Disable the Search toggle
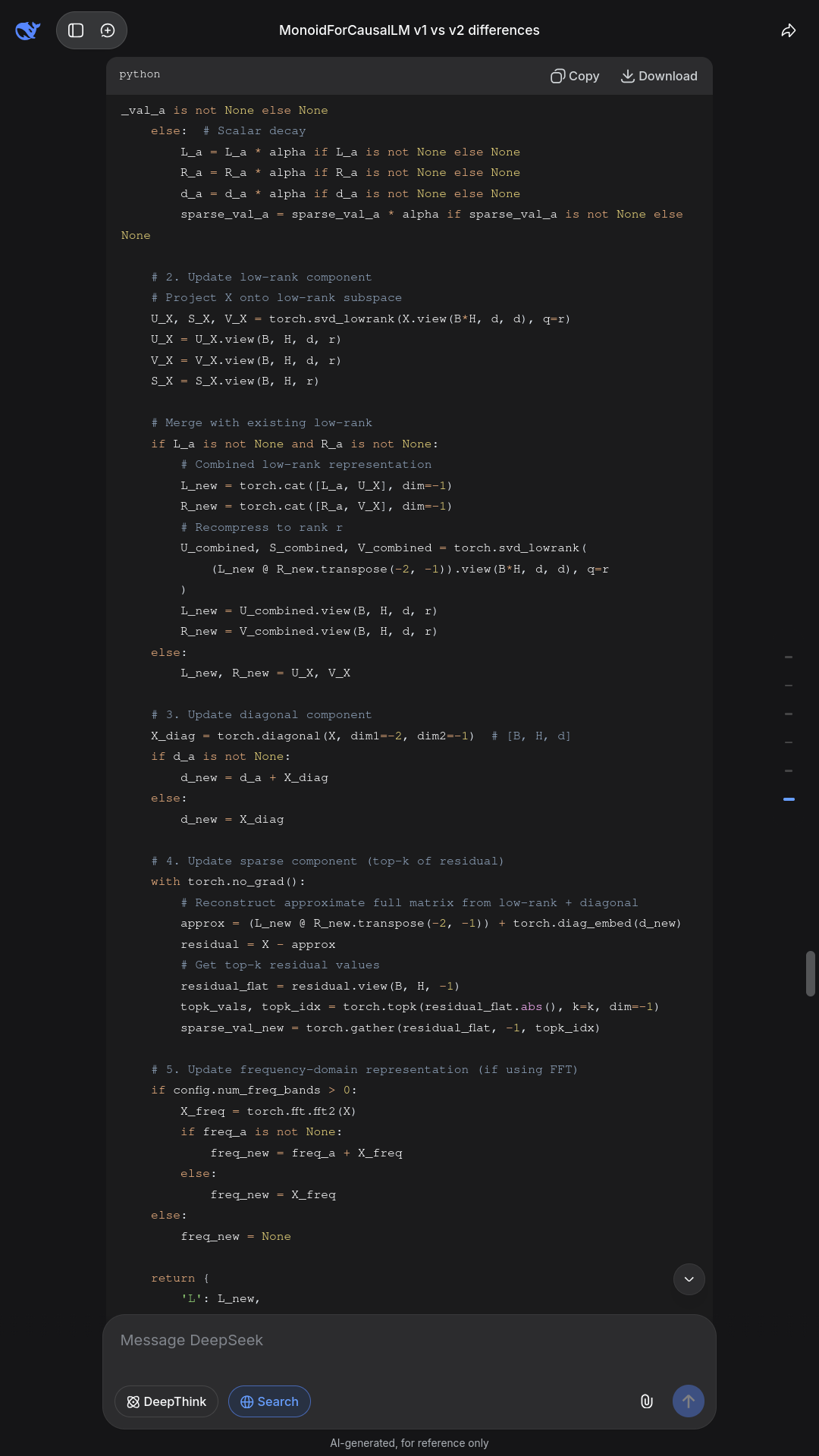Screen dimensions: 819x1456 click(269, 1401)
